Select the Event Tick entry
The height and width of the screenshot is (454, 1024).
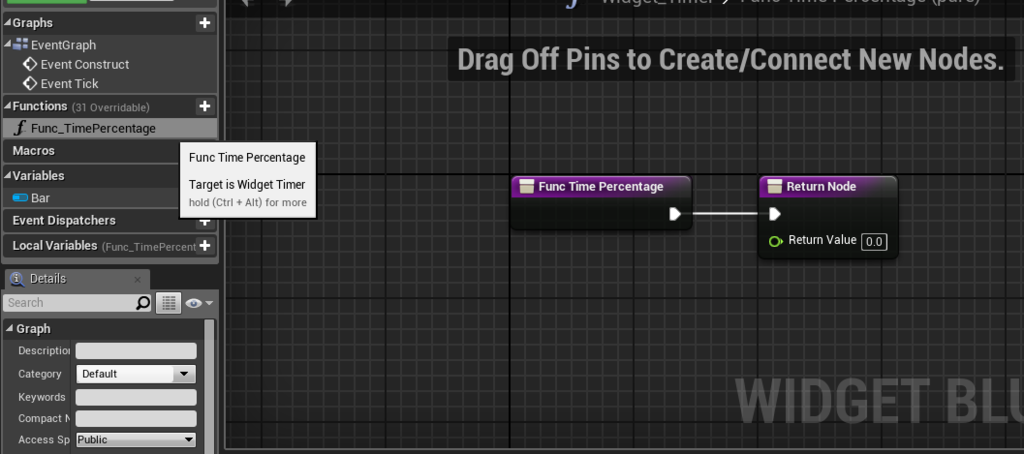69,84
